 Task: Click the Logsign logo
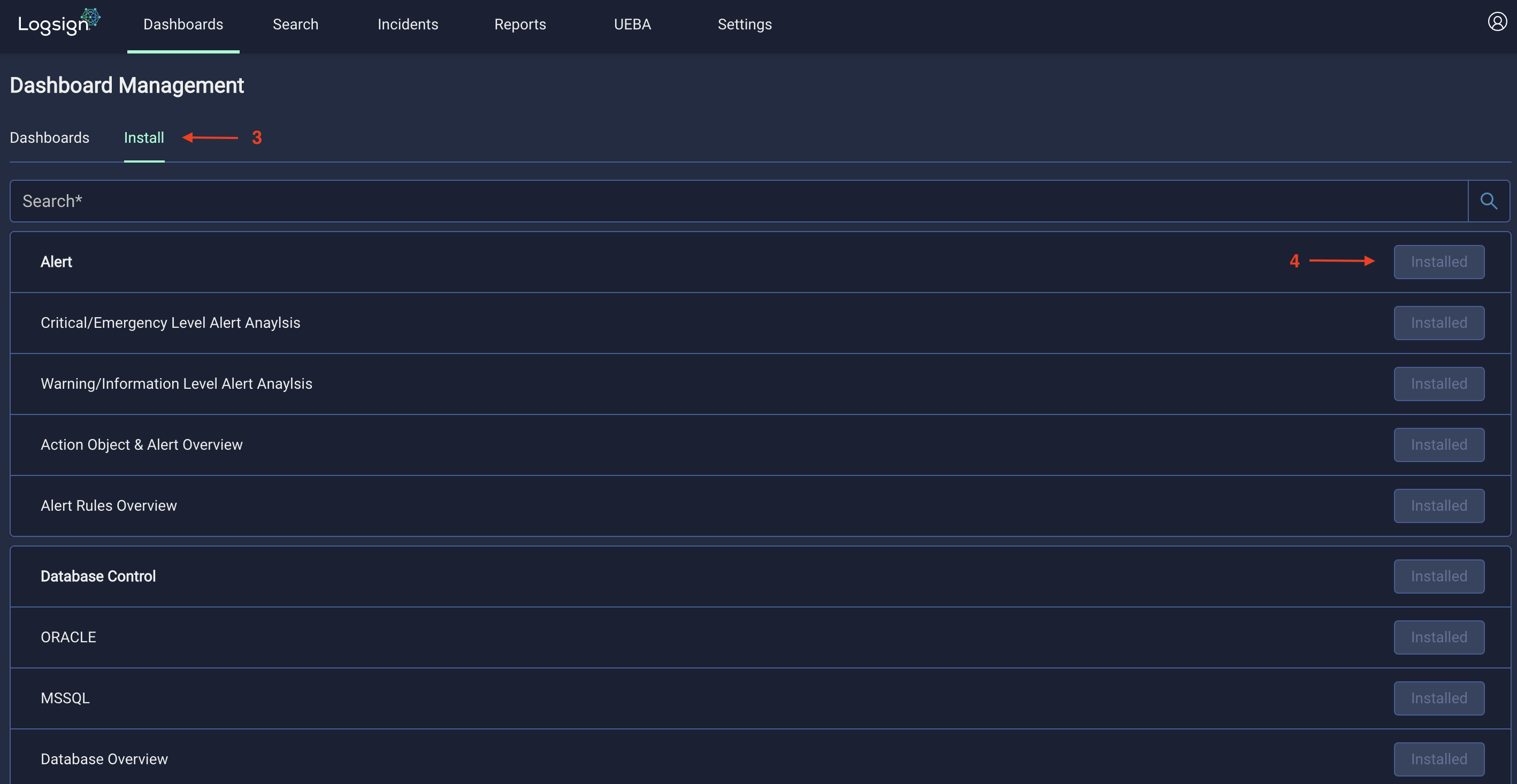point(59,22)
